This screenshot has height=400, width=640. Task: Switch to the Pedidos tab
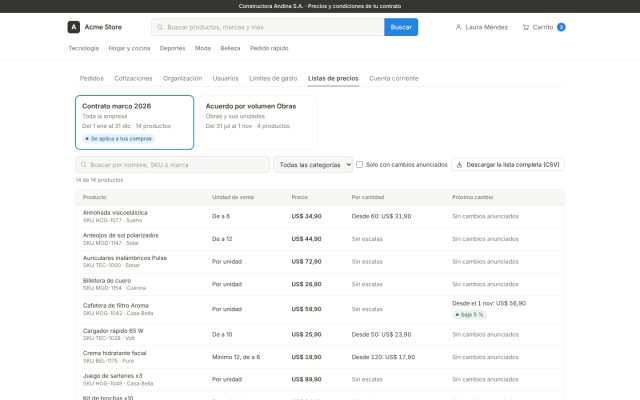click(x=92, y=78)
